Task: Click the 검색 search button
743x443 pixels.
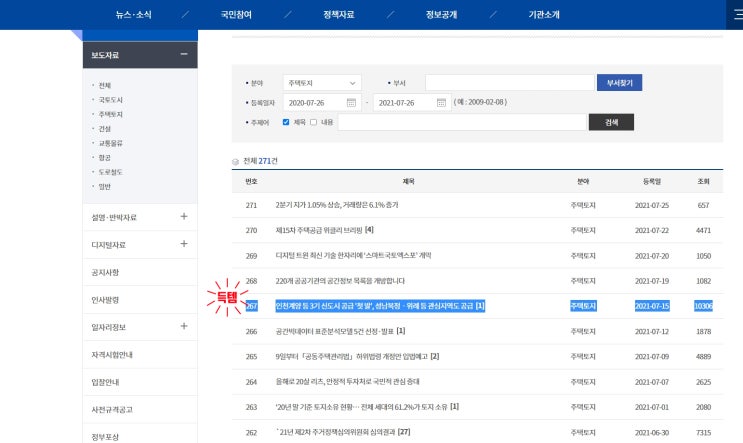Action: click(611, 122)
